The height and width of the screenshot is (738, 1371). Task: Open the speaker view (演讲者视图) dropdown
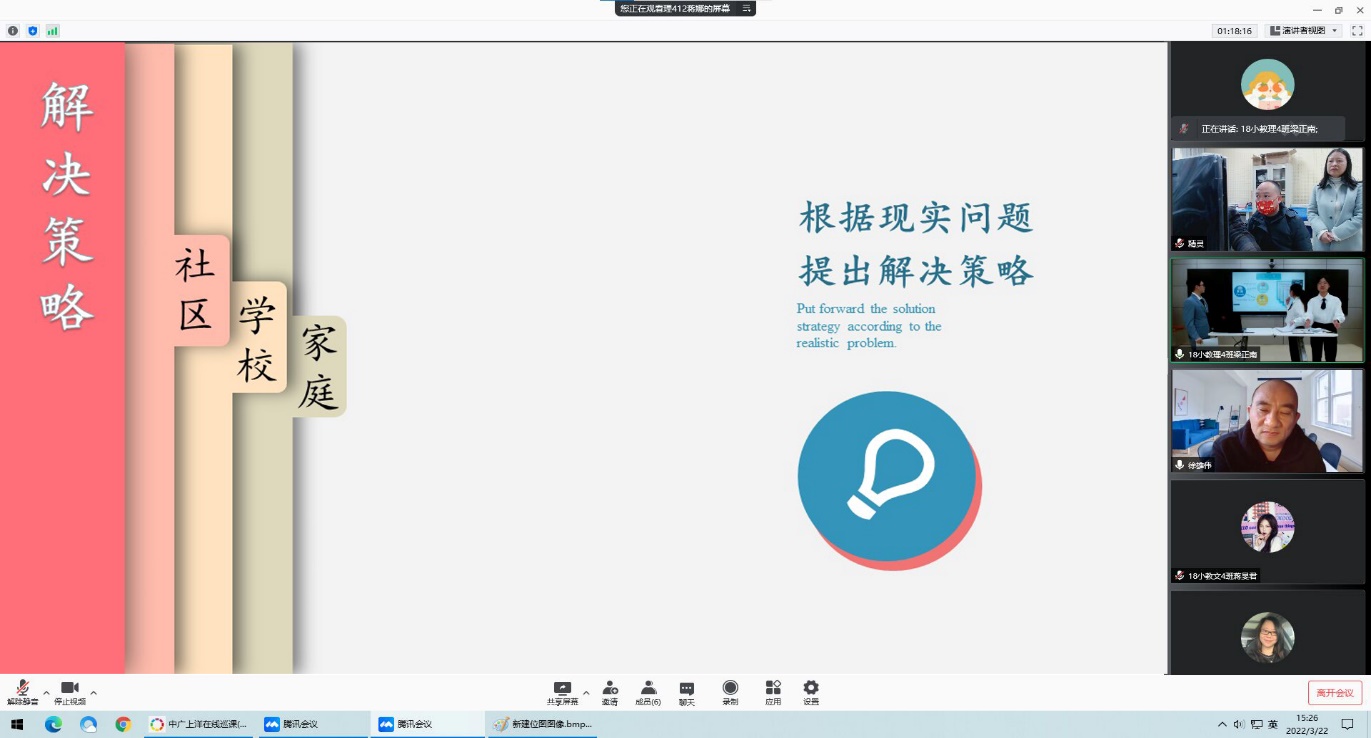[1304, 31]
